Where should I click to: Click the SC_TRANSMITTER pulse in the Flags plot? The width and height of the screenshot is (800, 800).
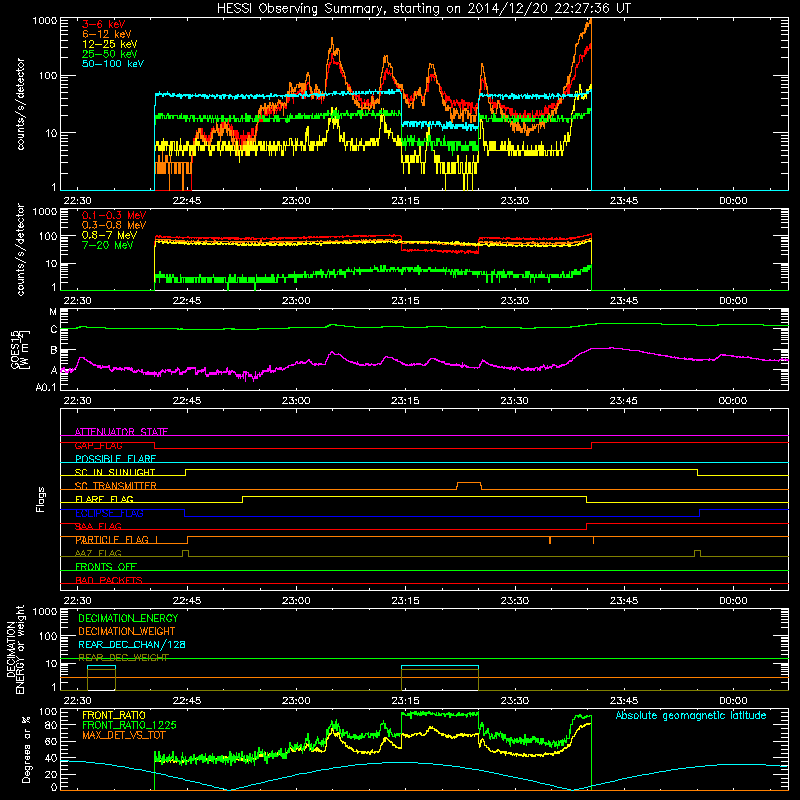(469, 485)
